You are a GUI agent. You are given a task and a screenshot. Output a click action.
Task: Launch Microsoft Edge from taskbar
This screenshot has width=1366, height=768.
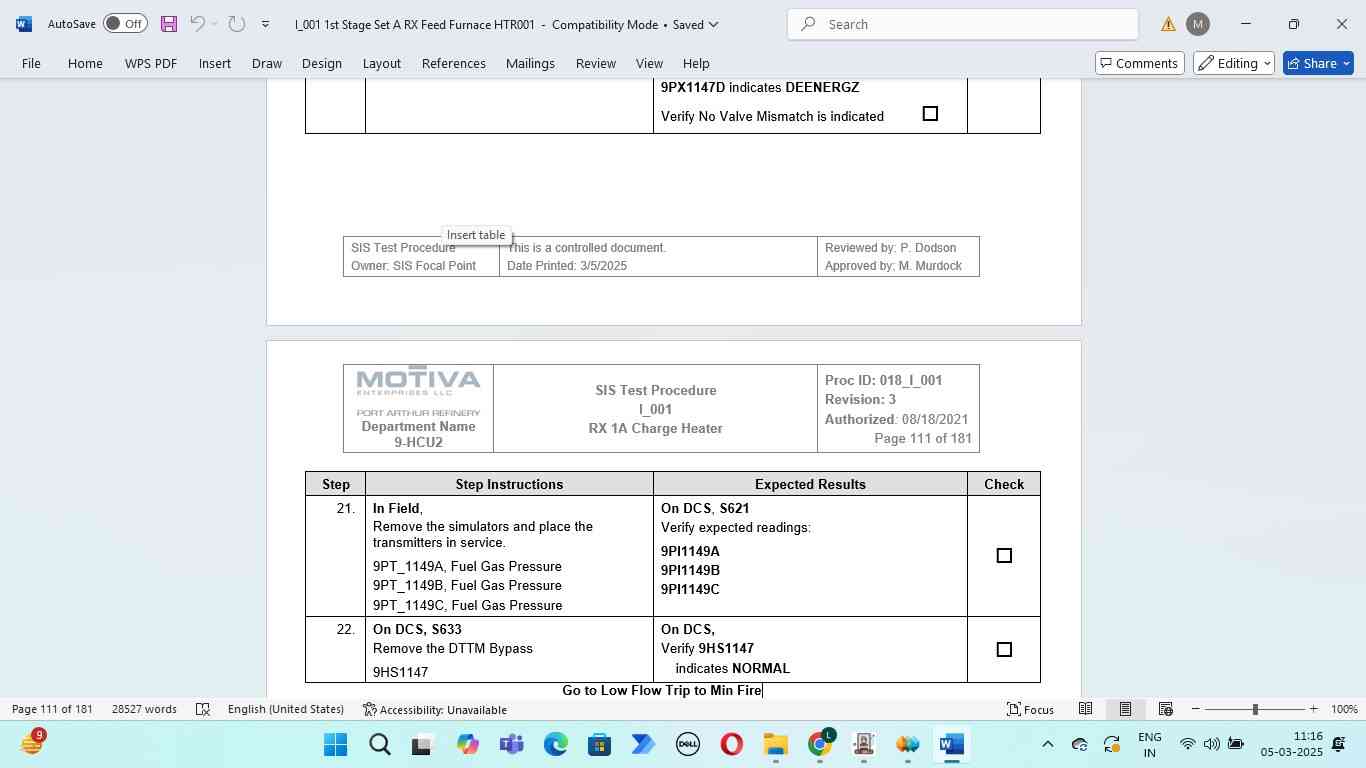[556, 744]
